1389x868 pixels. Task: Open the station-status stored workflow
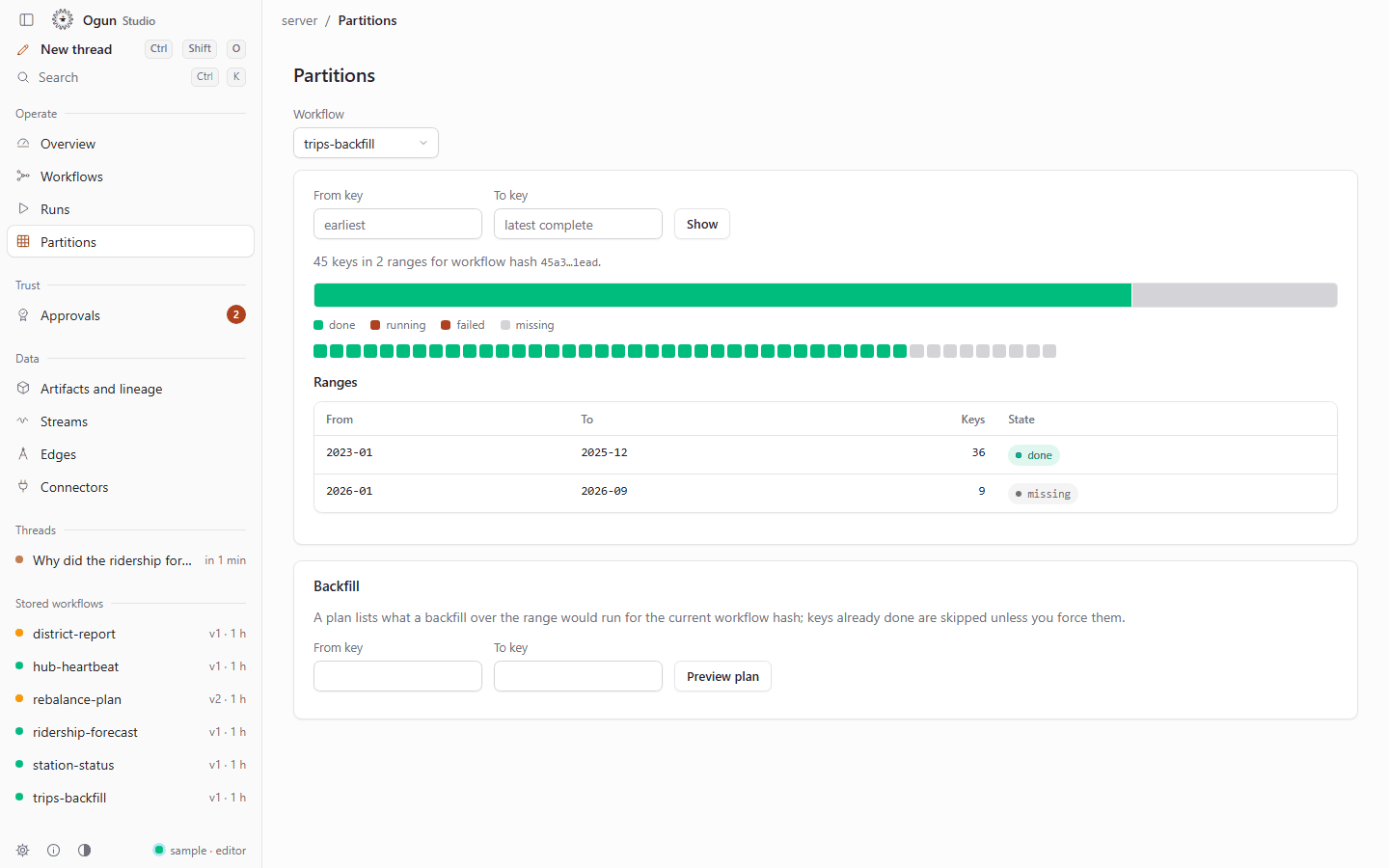pyautogui.click(x=130, y=765)
